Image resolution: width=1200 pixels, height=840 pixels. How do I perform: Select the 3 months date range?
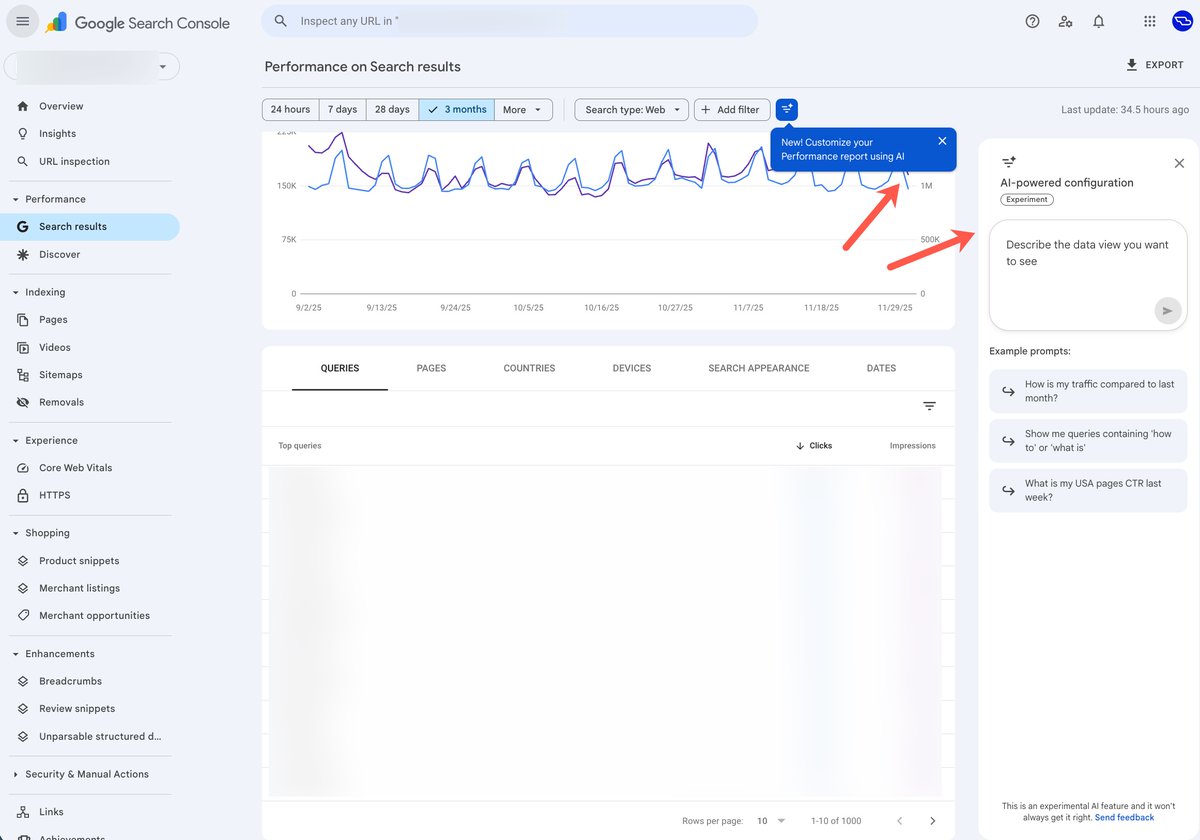[x=457, y=109]
